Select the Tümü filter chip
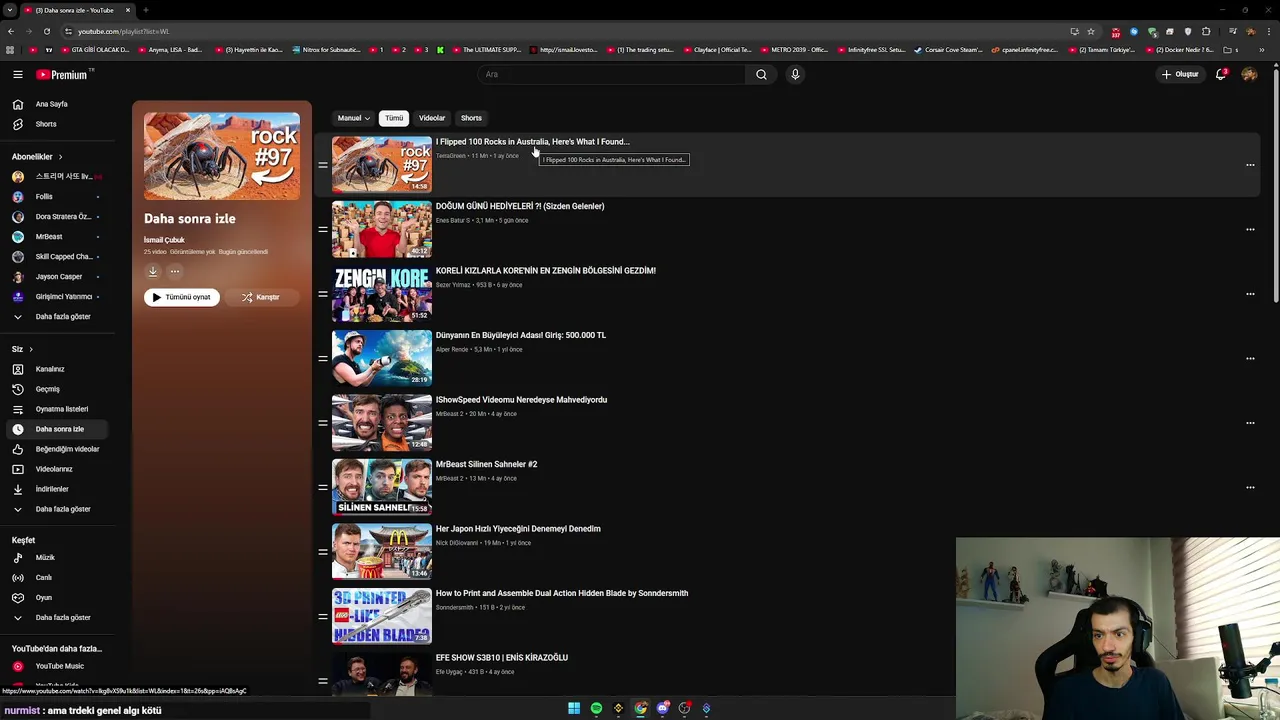Image resolution: width=1280 pixels, height=720 pixels. (394, 118)
